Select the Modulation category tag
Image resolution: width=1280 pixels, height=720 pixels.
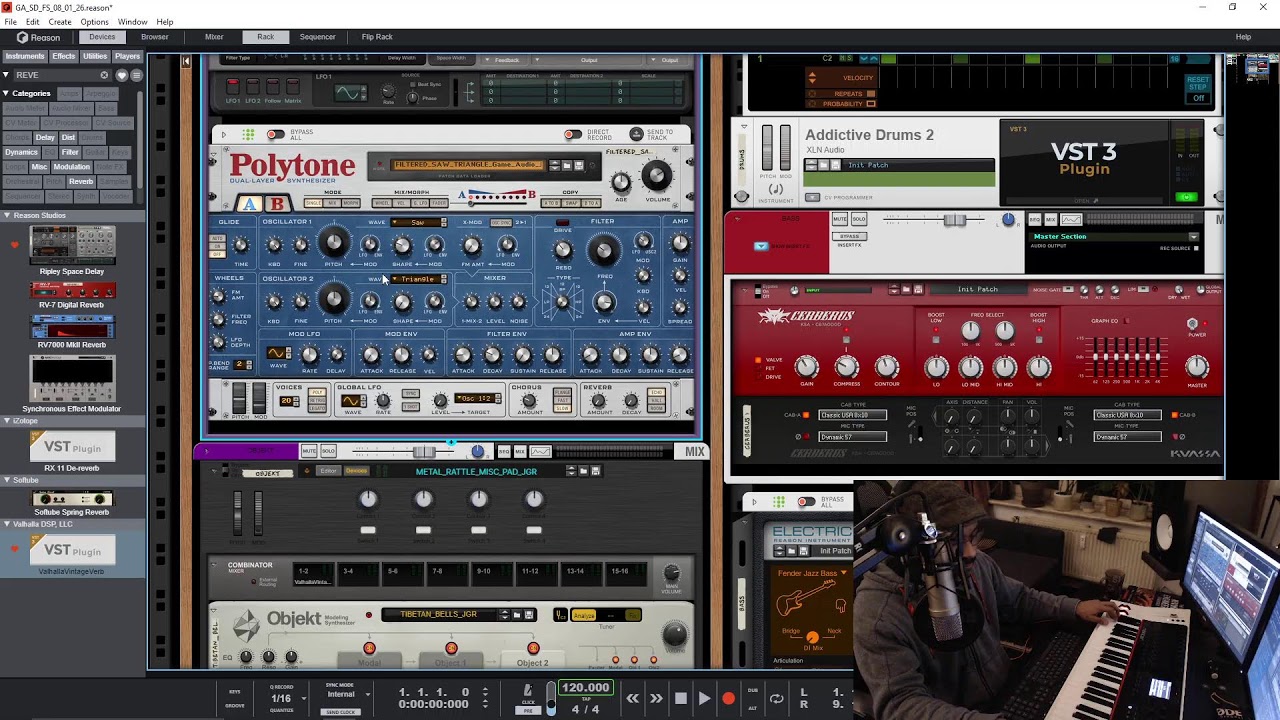(71, 167)
